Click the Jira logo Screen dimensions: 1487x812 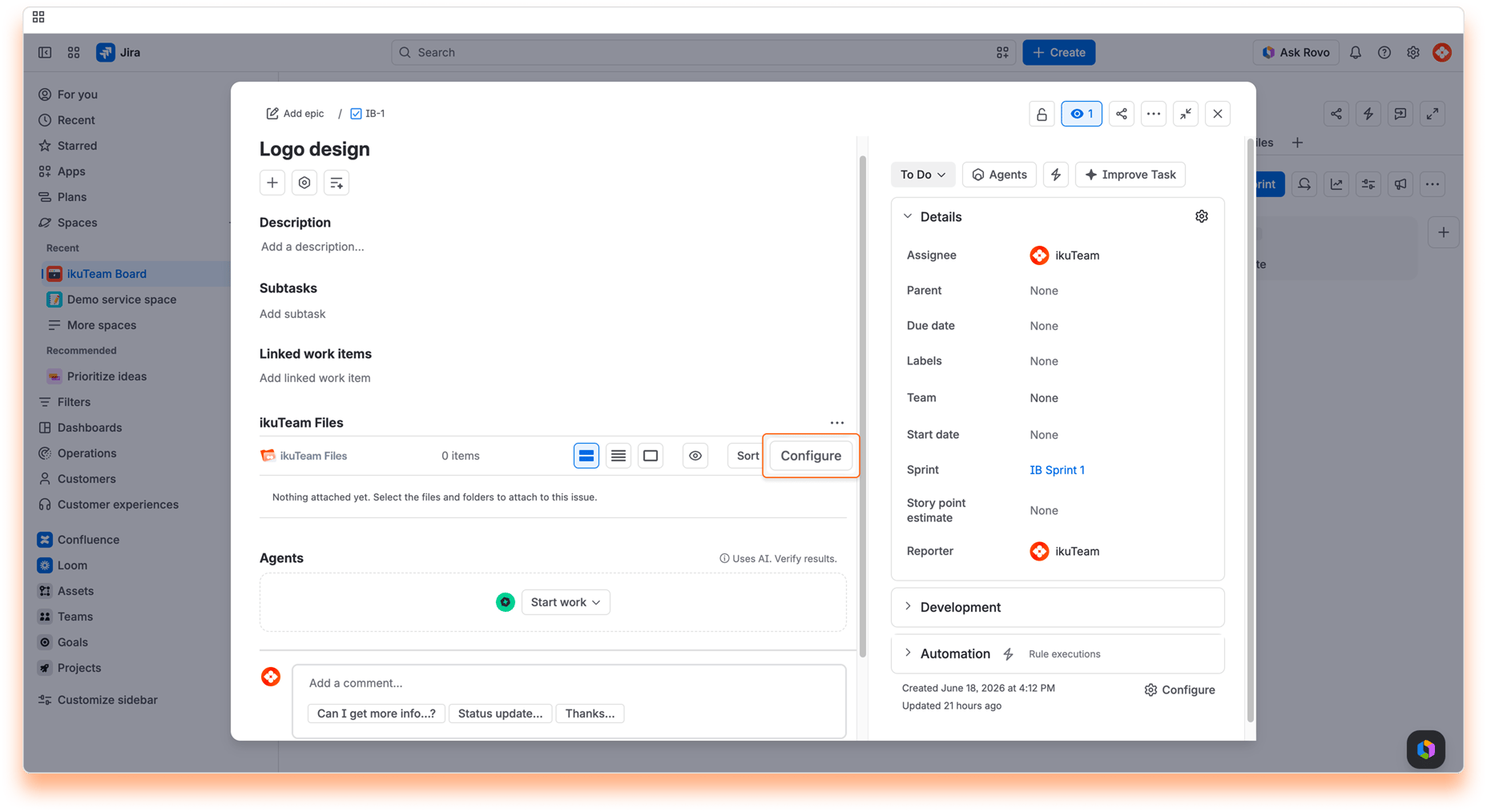(x=119, y=52)
